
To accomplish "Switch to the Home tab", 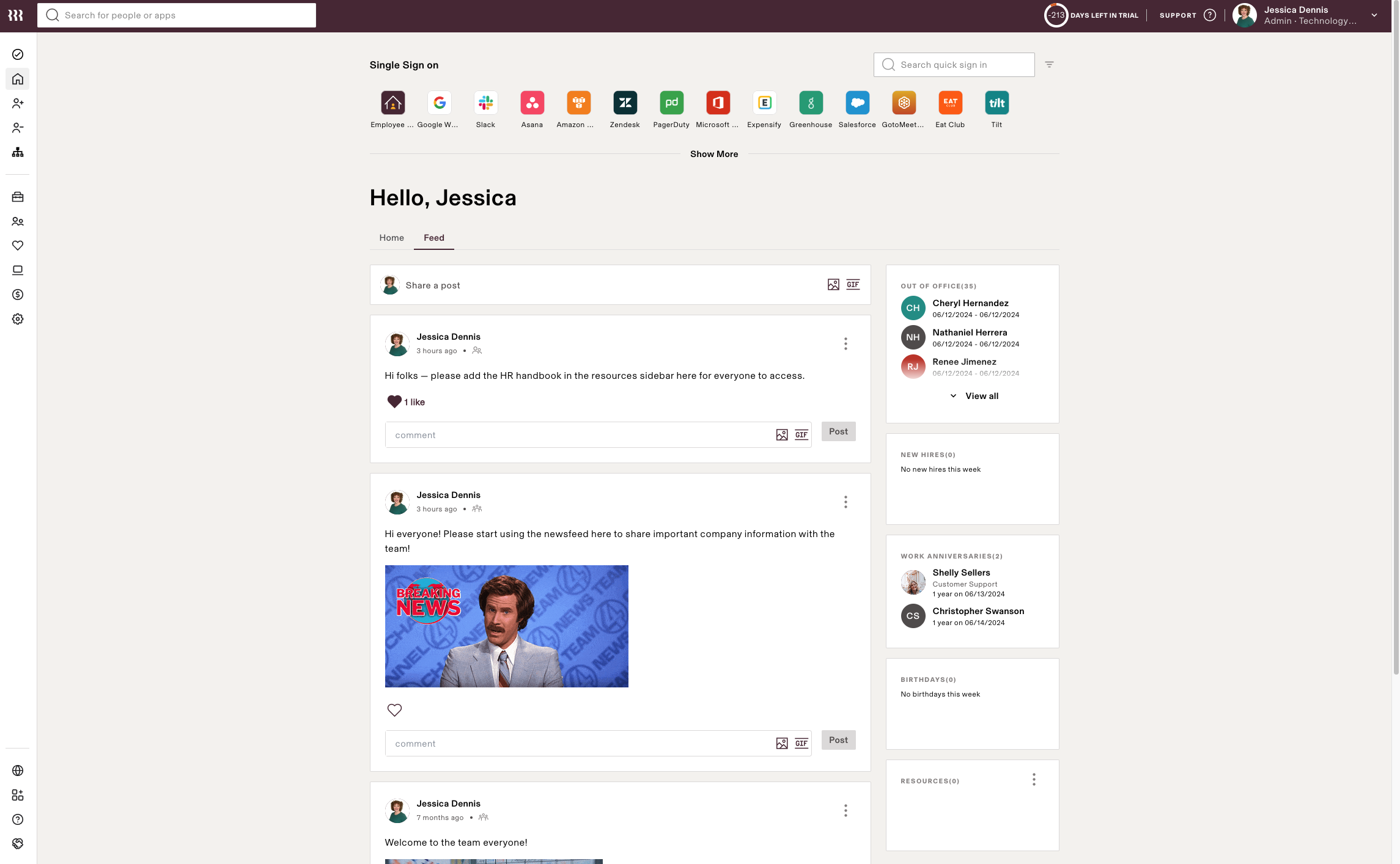I will click(x=391, y=238).
